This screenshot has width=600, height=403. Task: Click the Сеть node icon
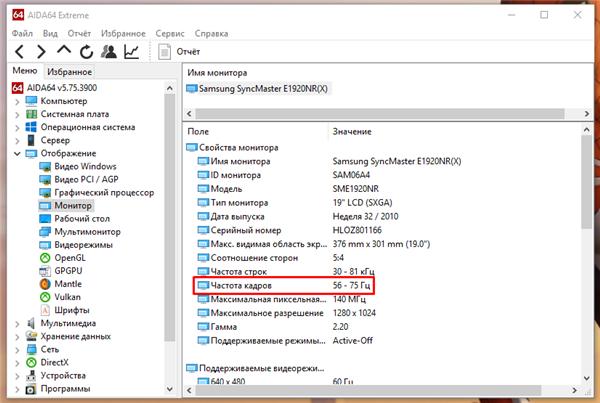[x=31, y=349]
